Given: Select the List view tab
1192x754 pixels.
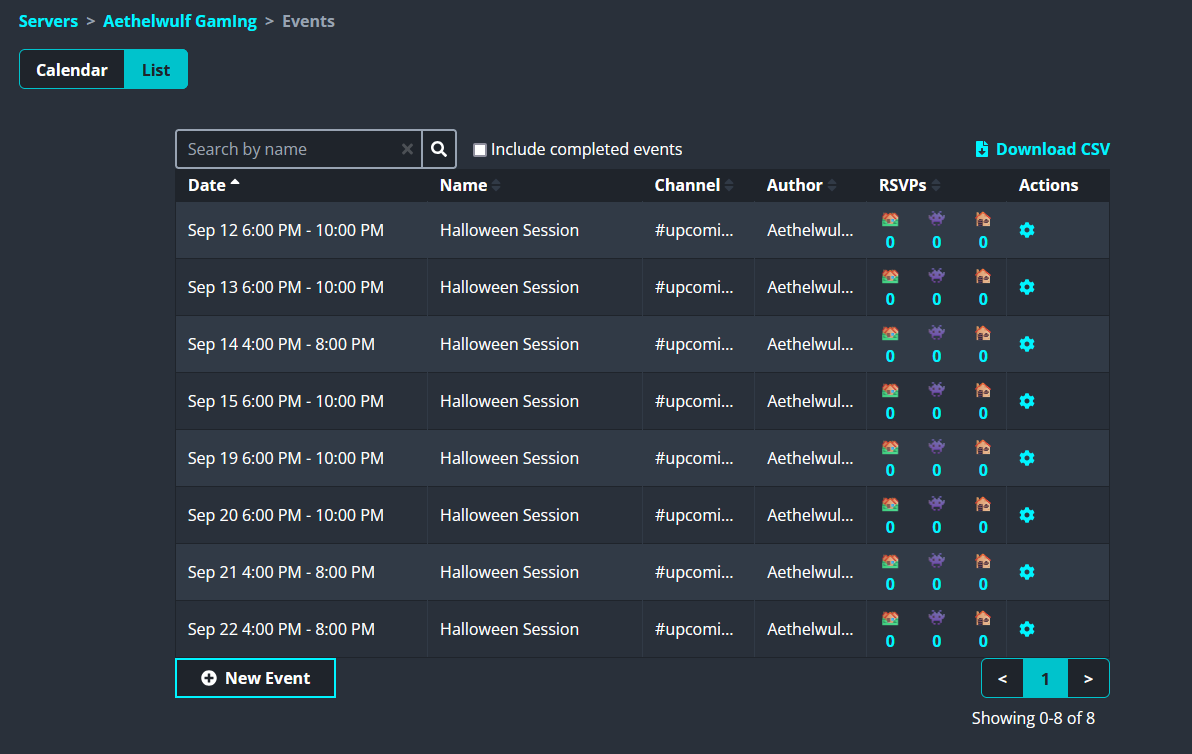Looking at the screenshot, I should point(156,70).
